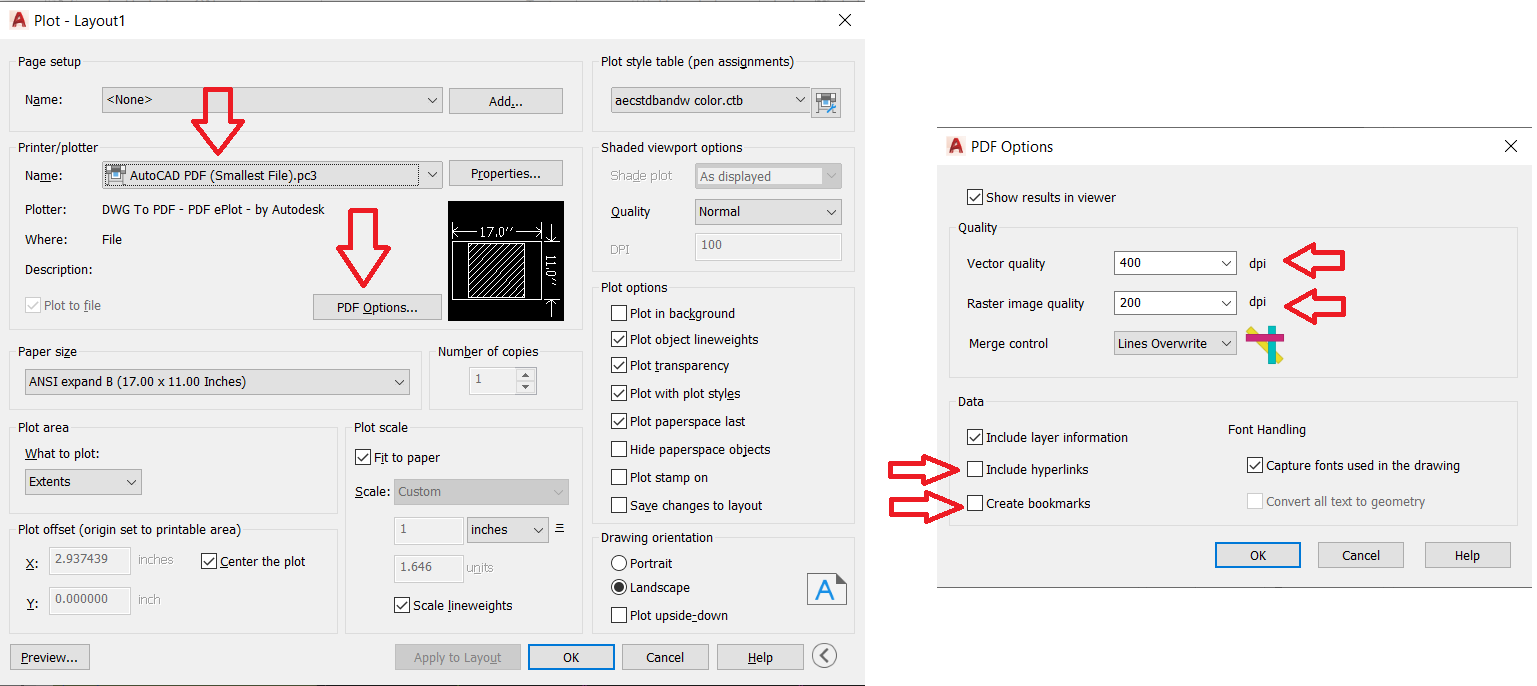Open printer Properties
The width and height of the screenshot is (1537, 686).
[505, 172]
